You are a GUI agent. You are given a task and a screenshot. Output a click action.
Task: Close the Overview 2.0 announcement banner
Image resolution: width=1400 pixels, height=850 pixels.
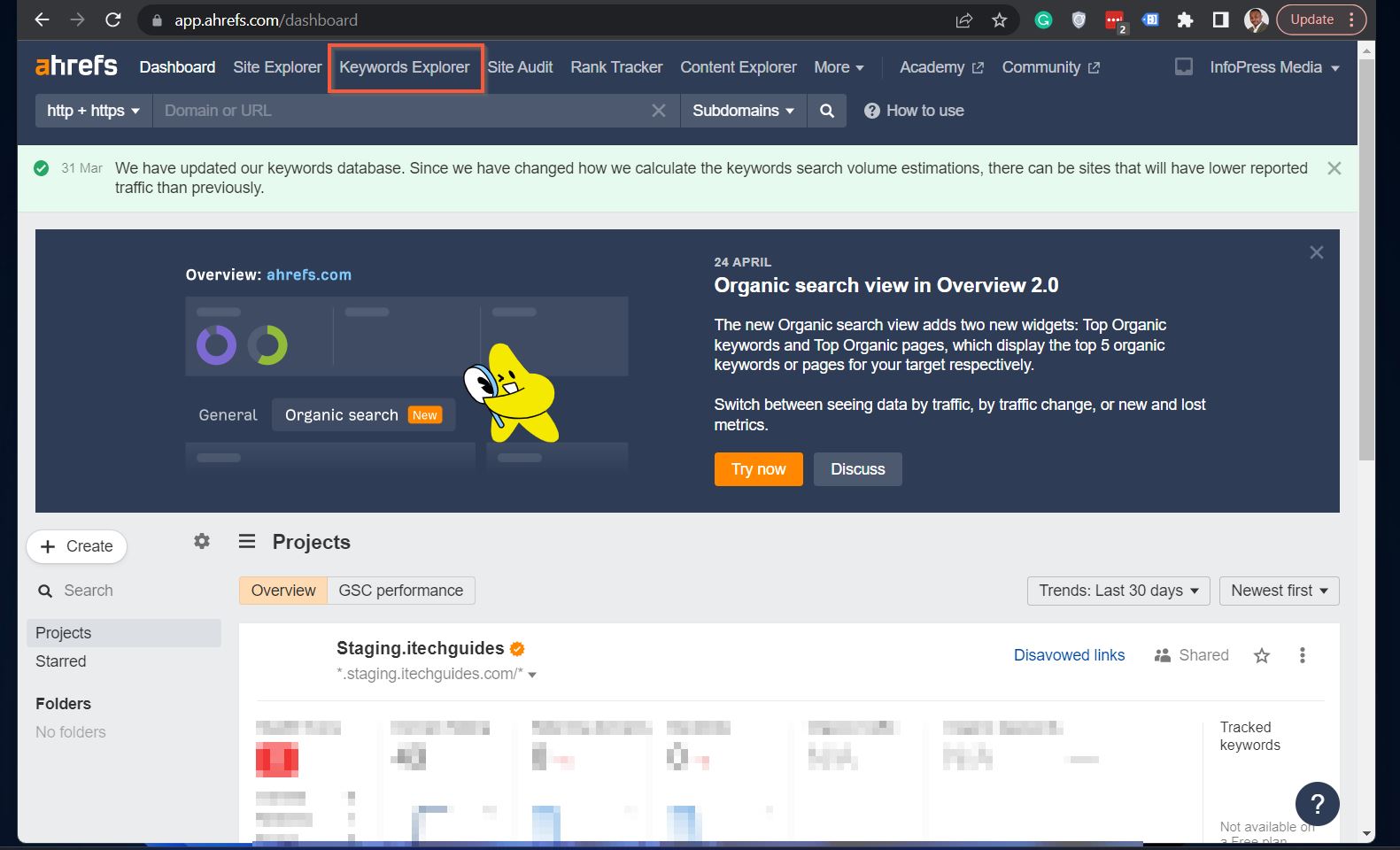pyautogui.click(x=1317, y=252)
